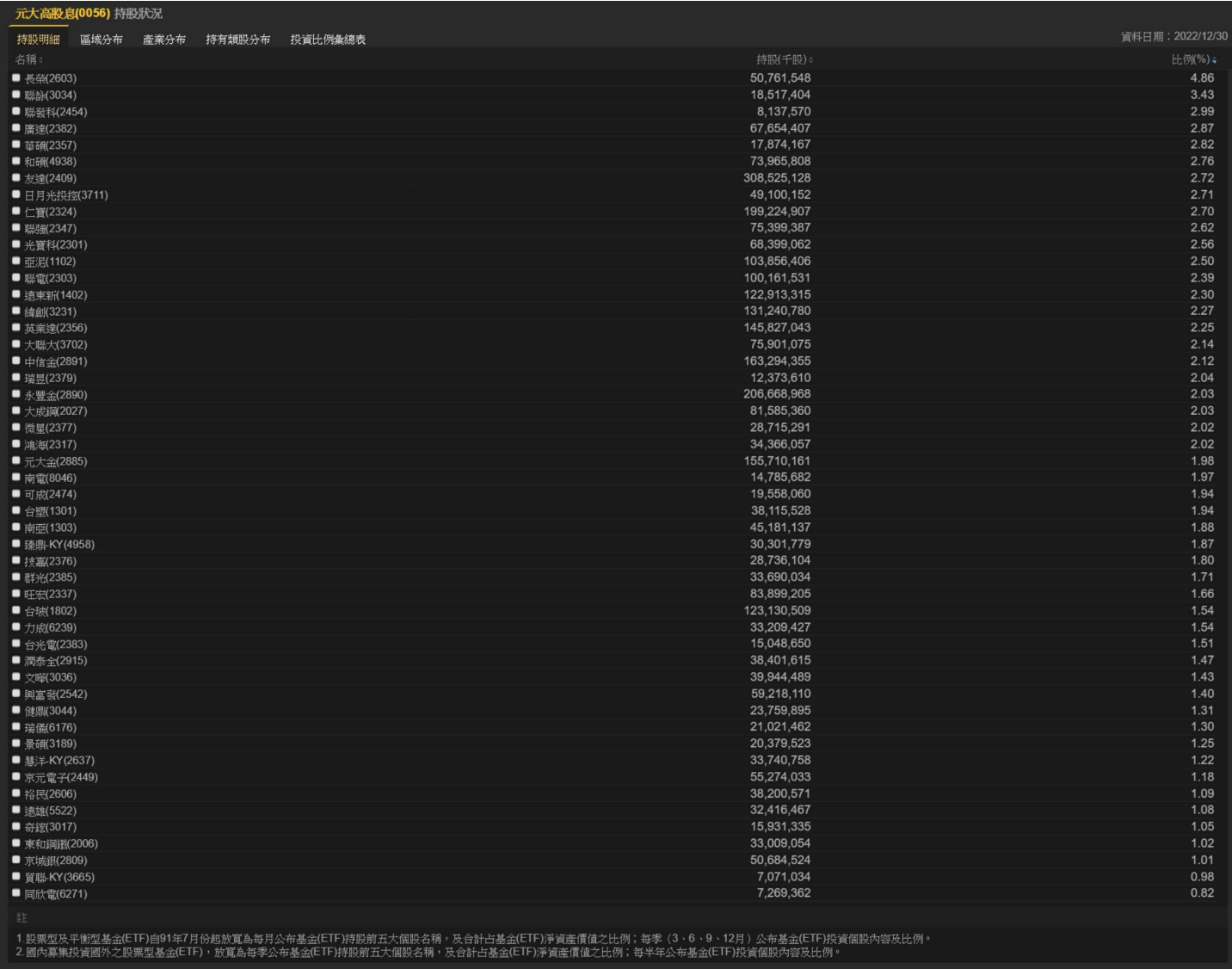The image size is (1232, 969).
Task: Sort by the 名稱 column arrow icon
Action: (x=40, y=60)
